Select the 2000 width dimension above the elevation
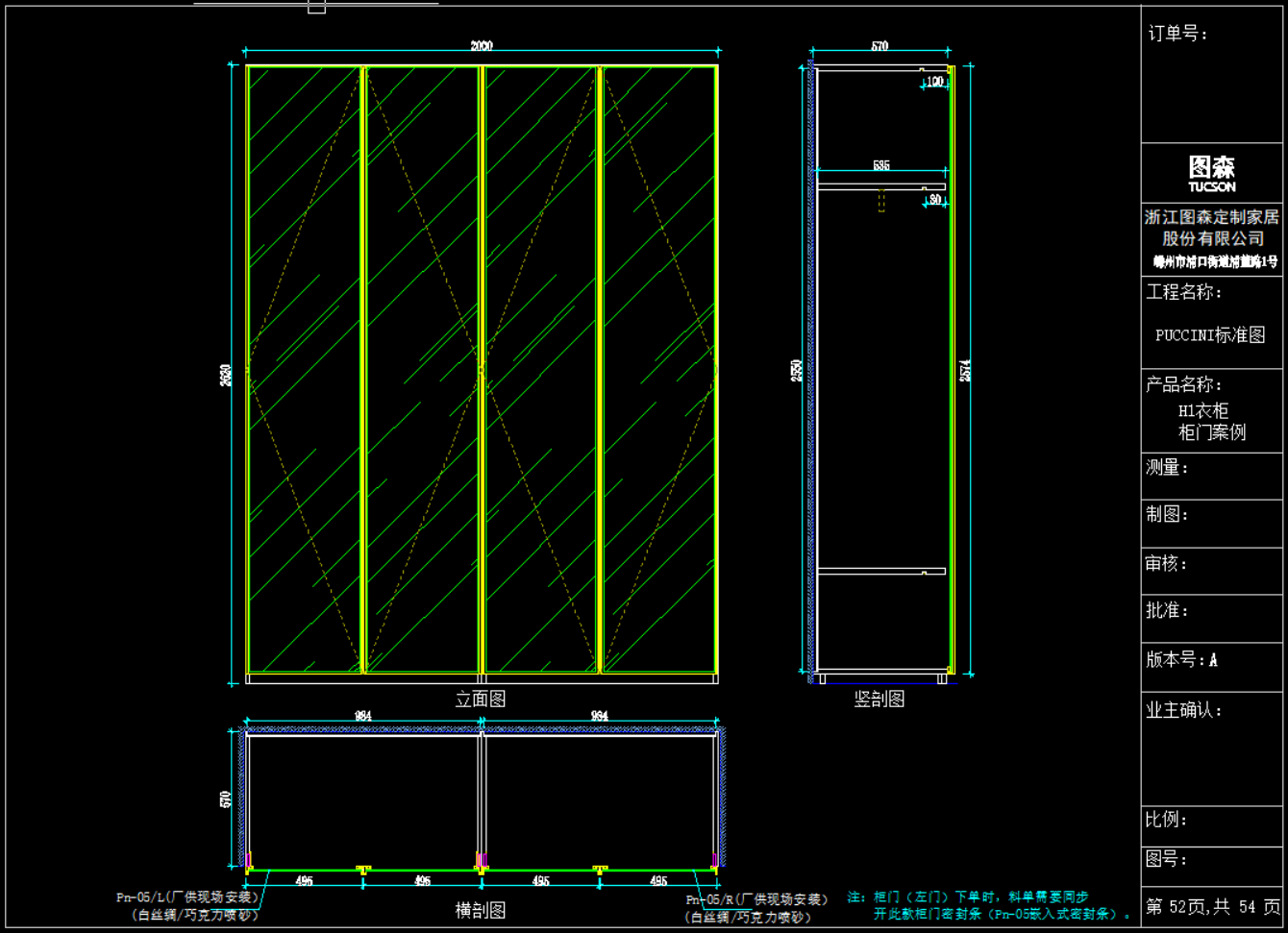Image resolution: width=1288 pixels, height=933 pixels. 482,45
